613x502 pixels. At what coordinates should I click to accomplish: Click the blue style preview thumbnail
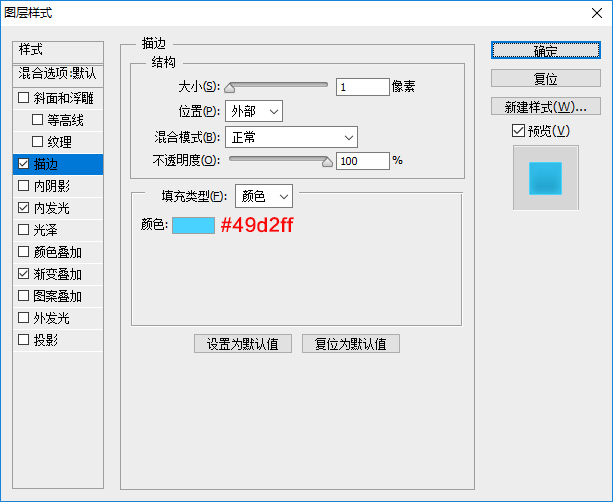pos(545,178)
